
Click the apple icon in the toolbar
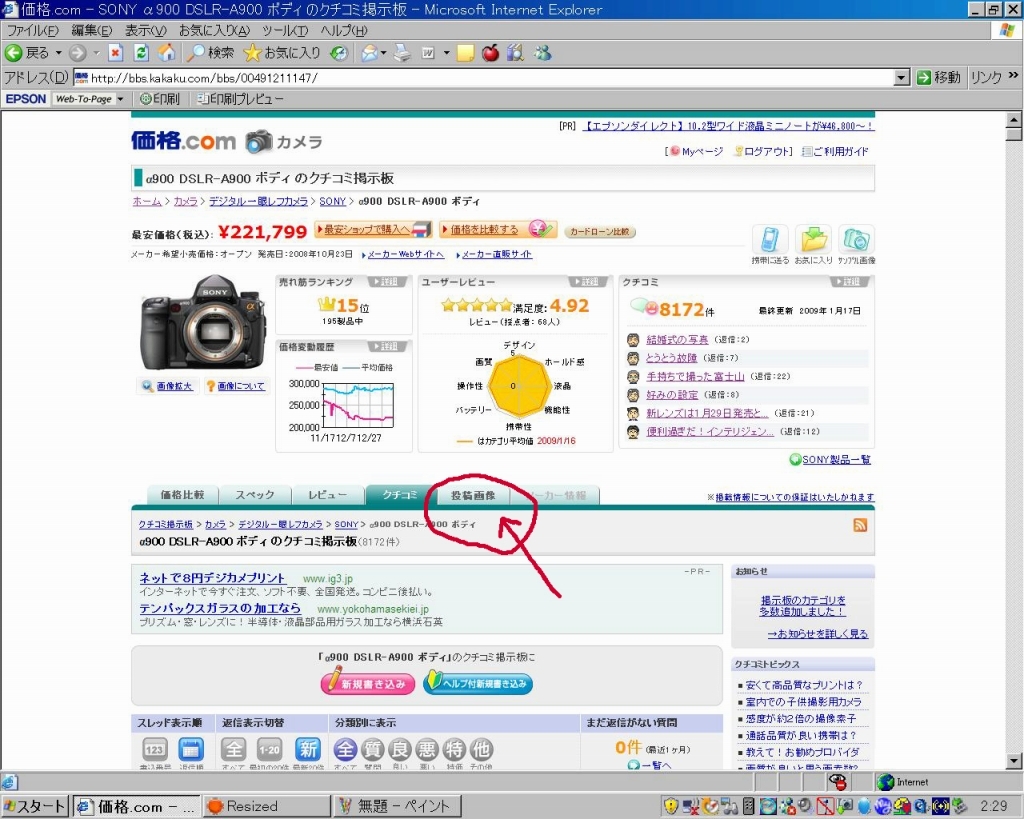[x=490, y=53]
